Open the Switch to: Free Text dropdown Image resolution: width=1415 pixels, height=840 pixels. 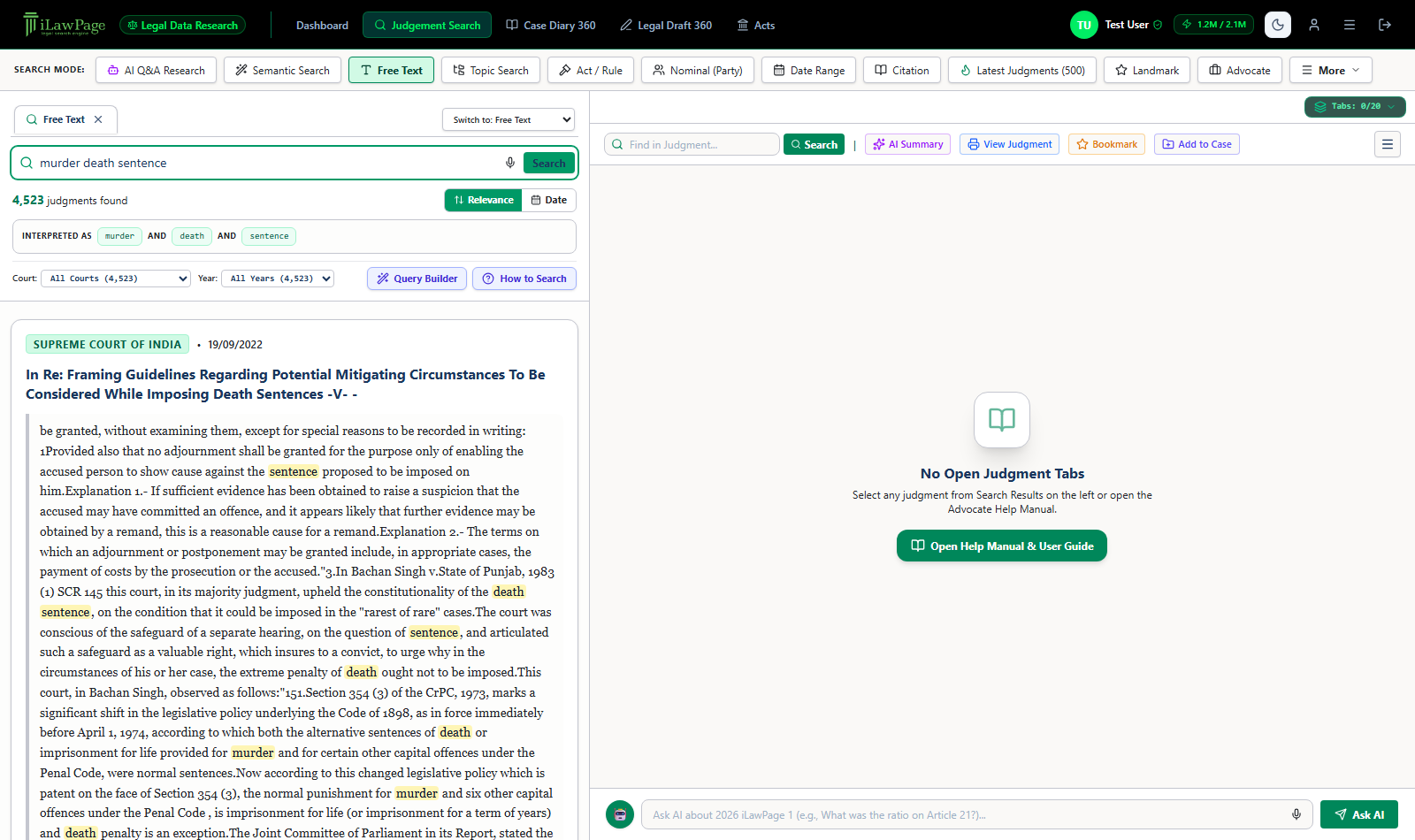click(x=509, y=119)
